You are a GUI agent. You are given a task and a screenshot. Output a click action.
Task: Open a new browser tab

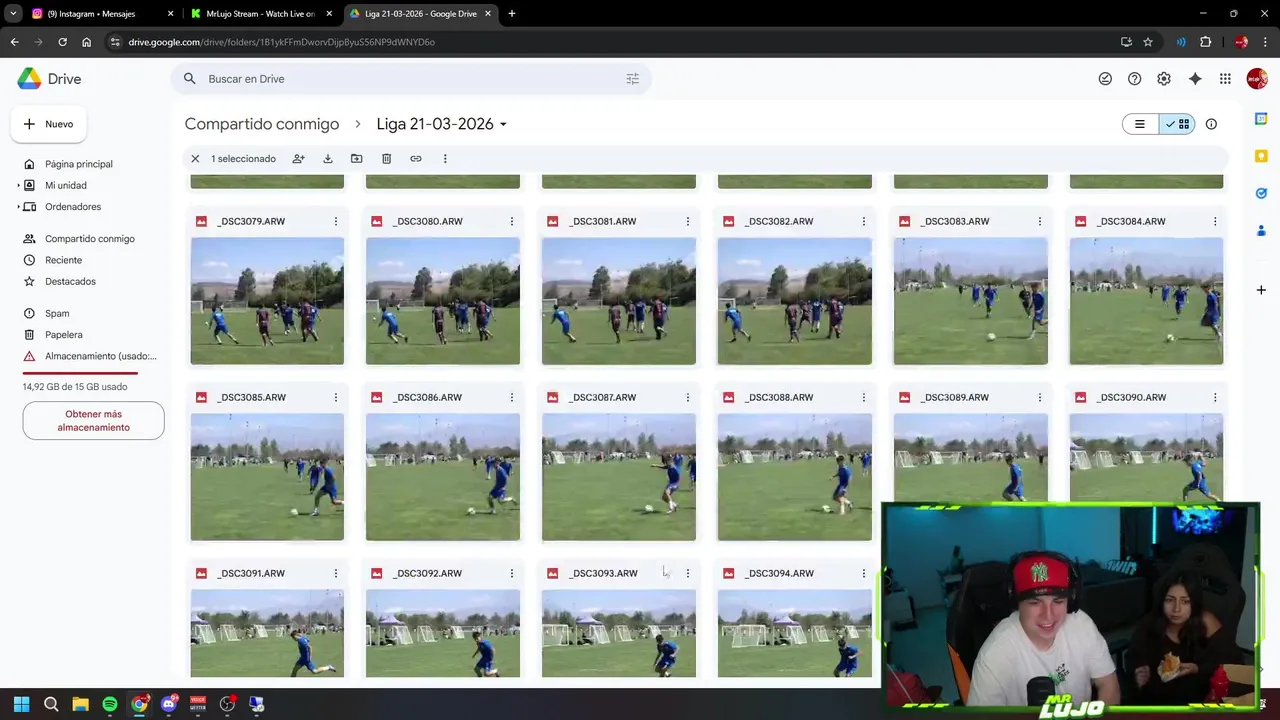(512, 14)
